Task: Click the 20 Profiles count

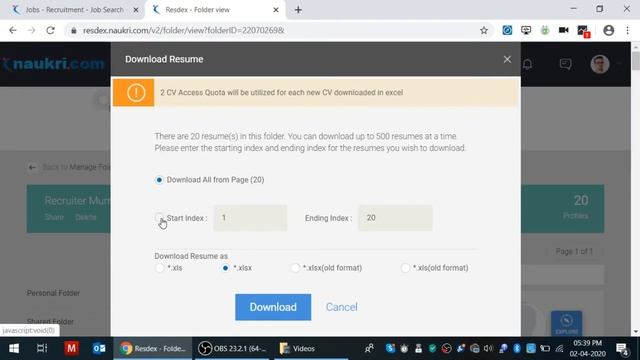Action: pyautogui.click(x=580, y=207)
